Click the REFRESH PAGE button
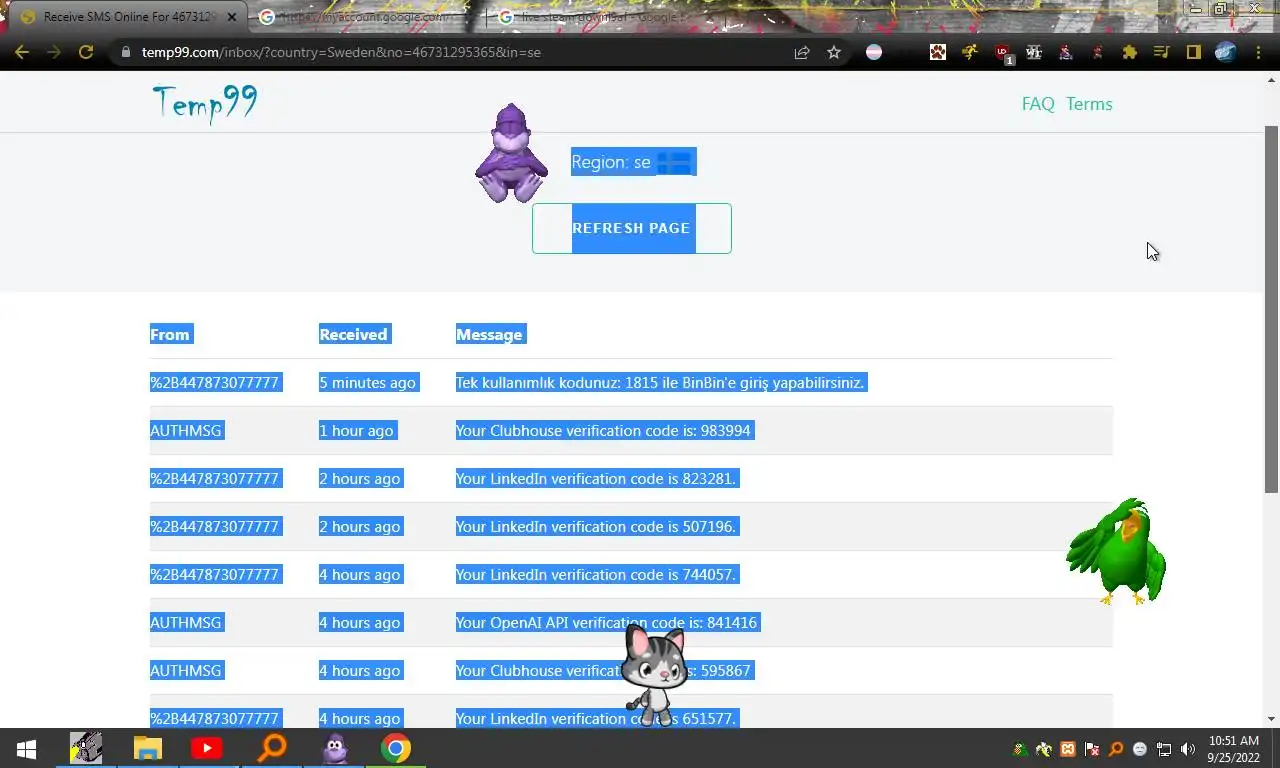 [x=632, y=228]
